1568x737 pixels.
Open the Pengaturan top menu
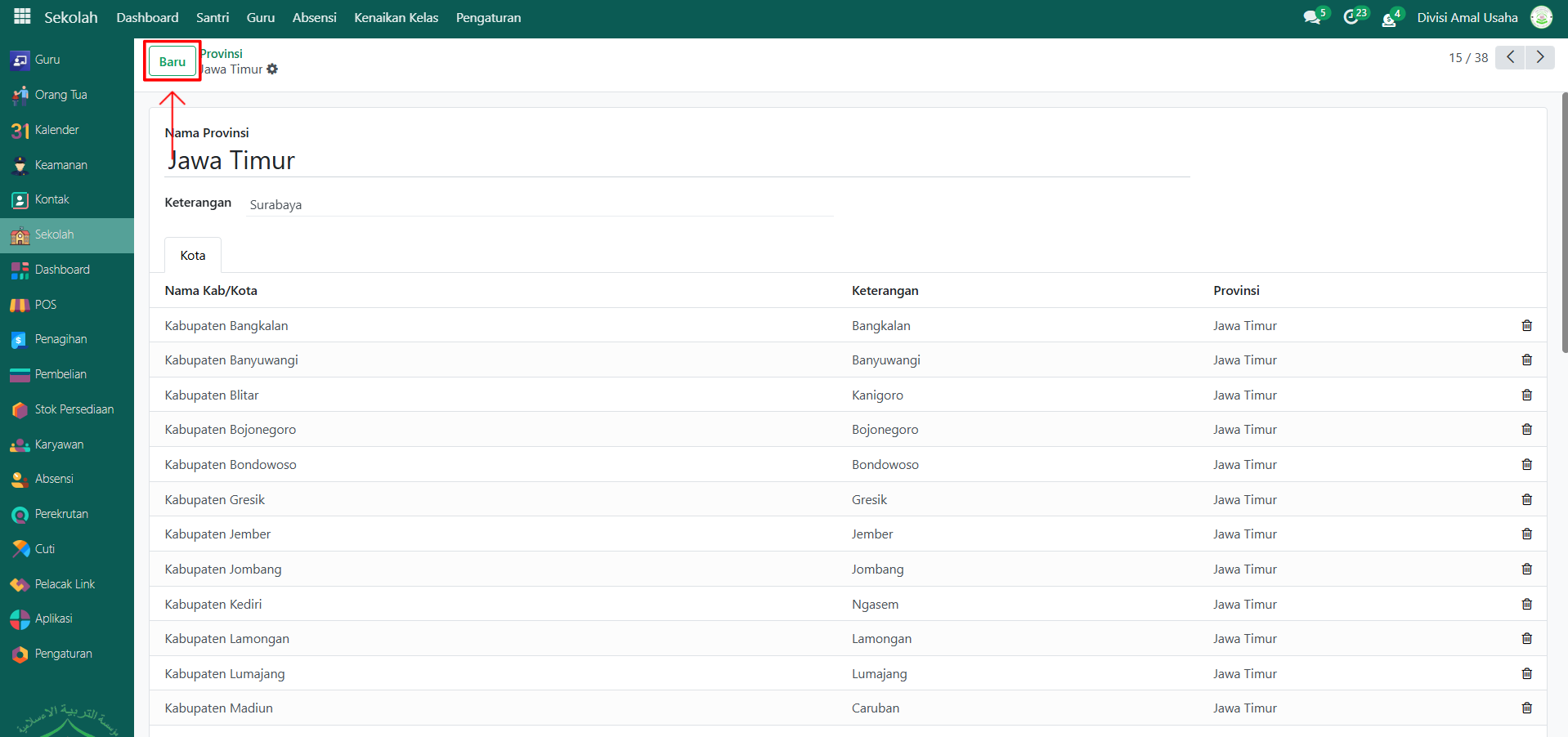pyautogui.click(x=488, y=17)
